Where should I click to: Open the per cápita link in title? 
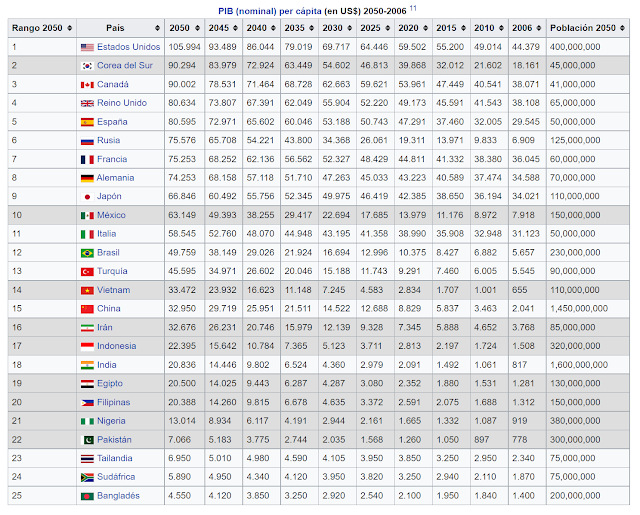click(x=300, y=11)
